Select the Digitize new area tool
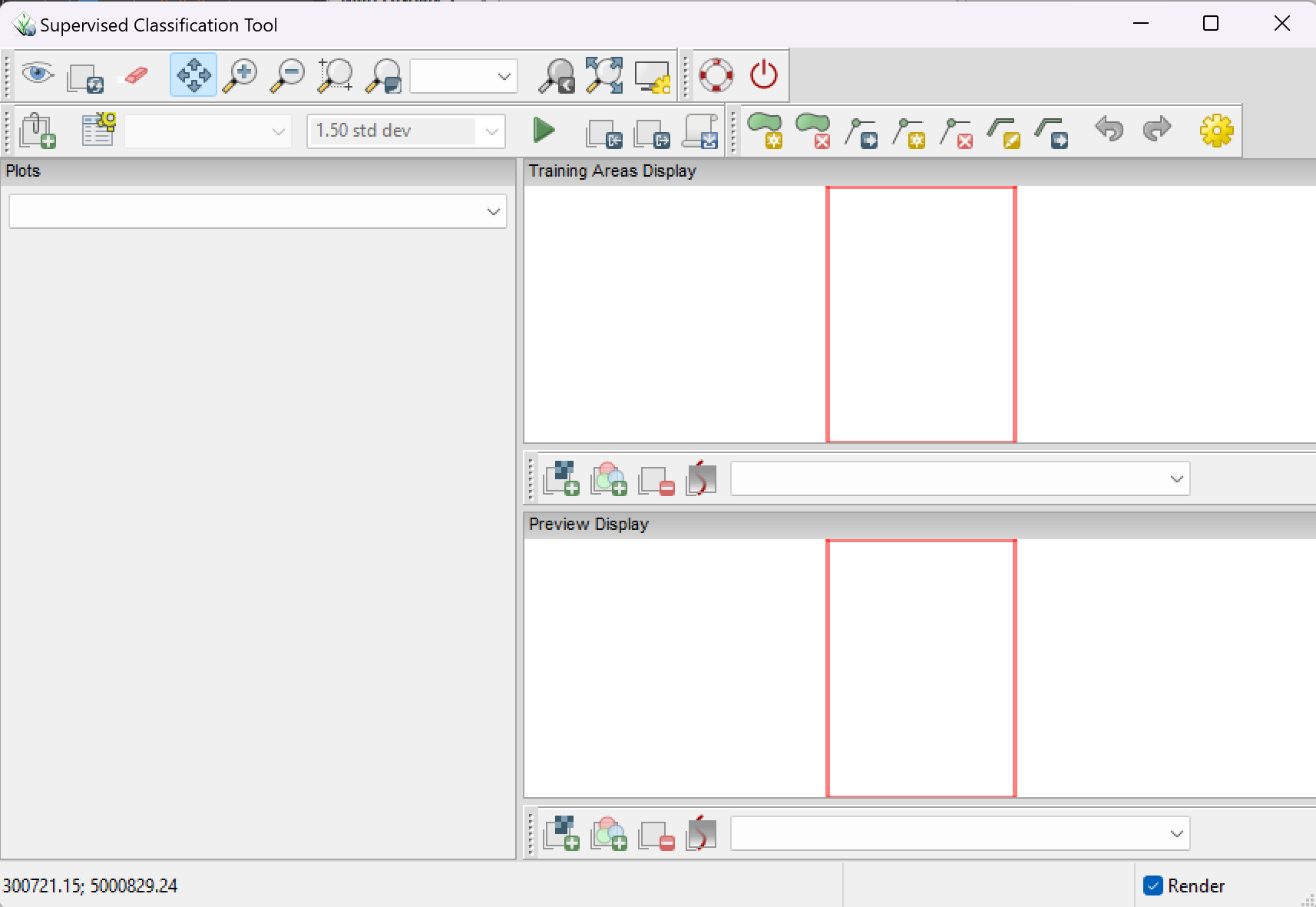 pyautogui.click(x=765, y=131)
